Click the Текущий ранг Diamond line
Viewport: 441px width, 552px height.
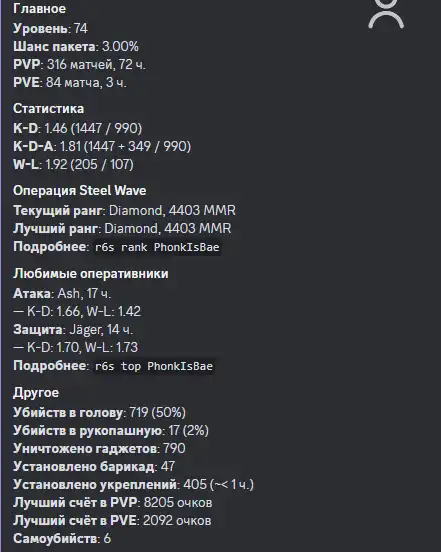124,211
